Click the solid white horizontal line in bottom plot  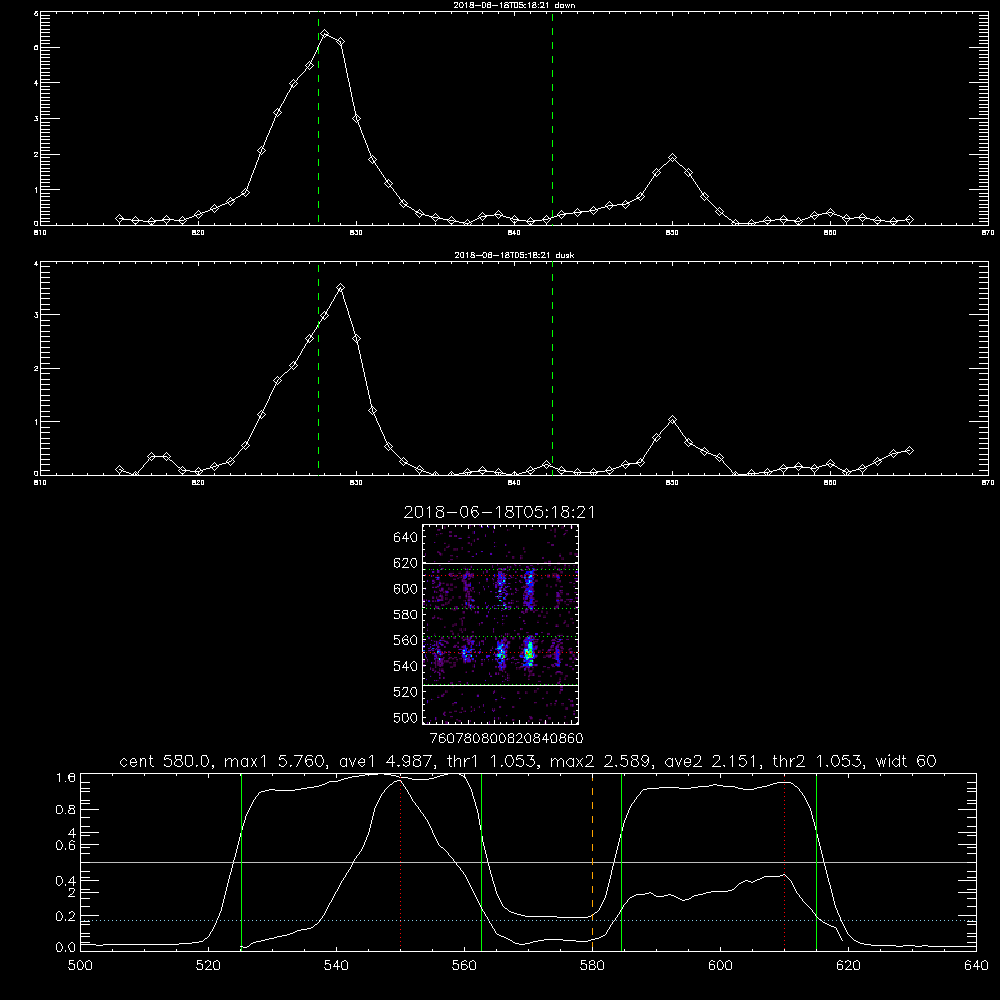(528, 862)
